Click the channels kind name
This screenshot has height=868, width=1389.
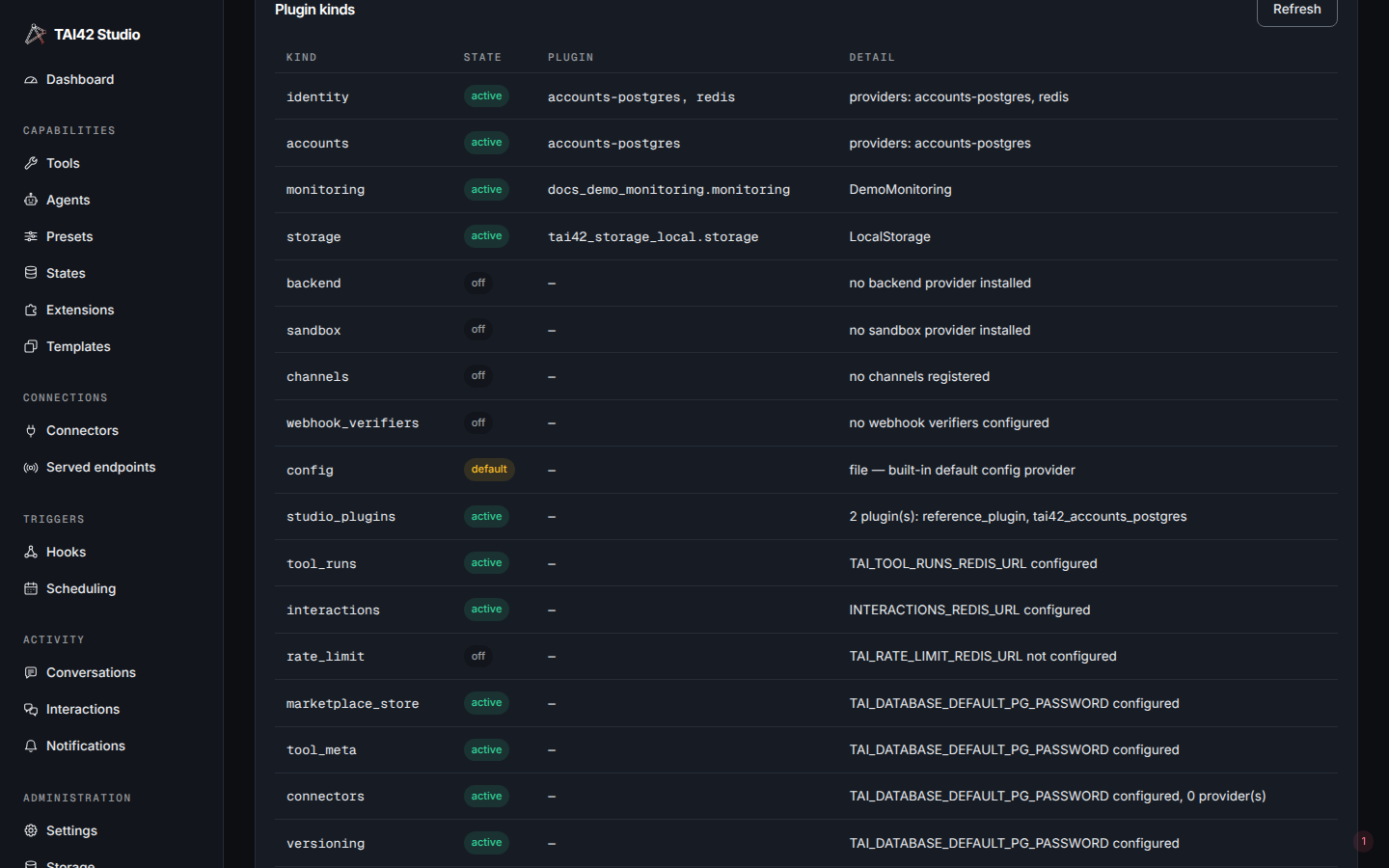click(317, 377)
